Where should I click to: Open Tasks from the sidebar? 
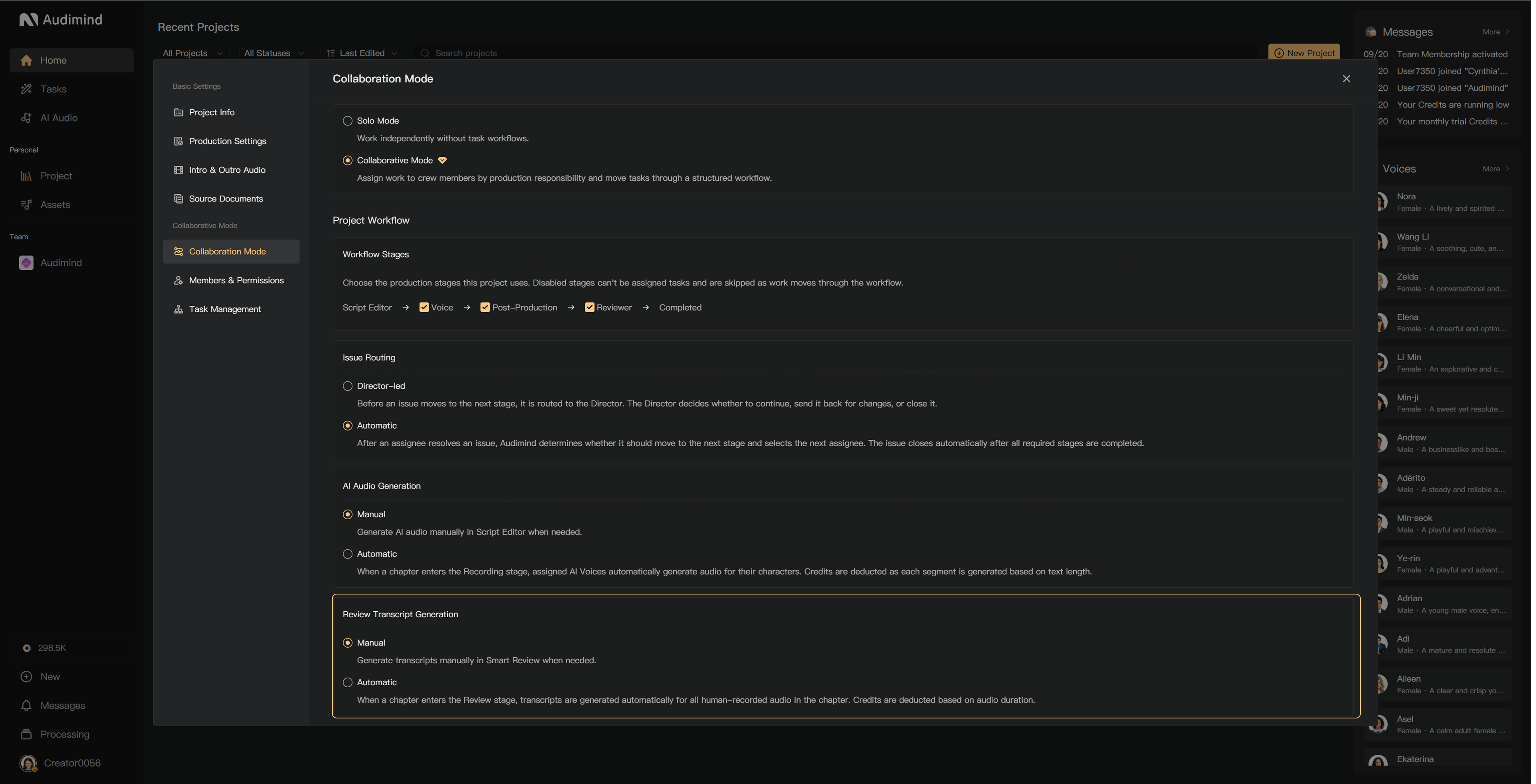tap(72, 90)
